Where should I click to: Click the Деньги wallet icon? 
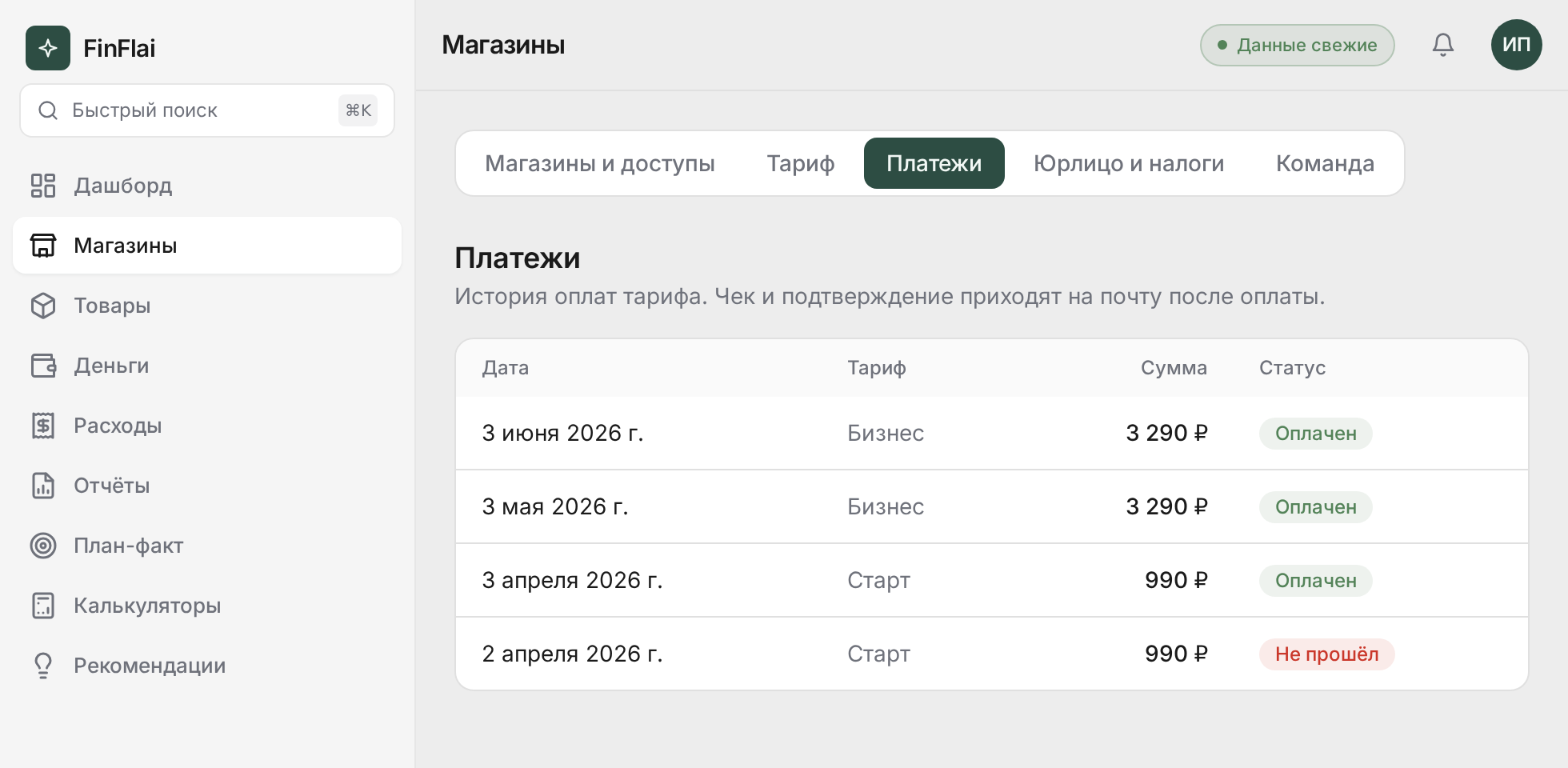(43, 366)
